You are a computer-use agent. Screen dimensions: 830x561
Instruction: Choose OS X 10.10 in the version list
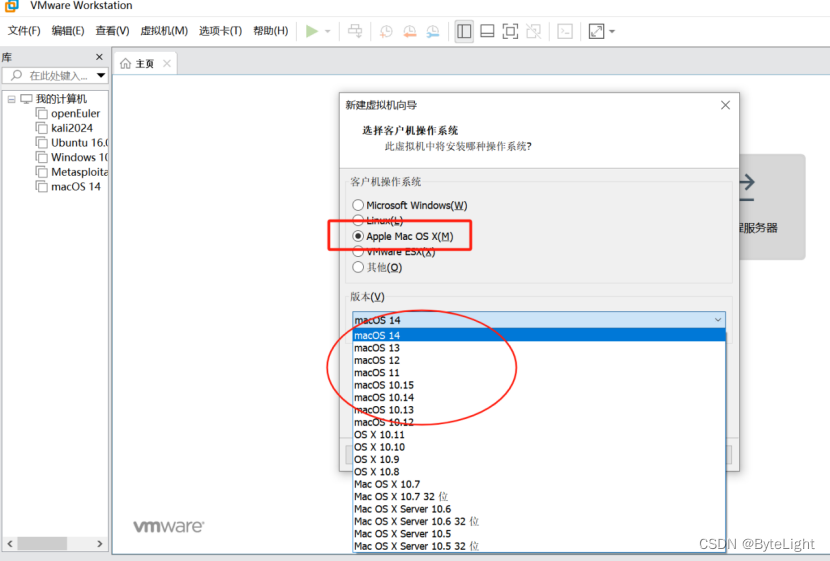coord(539,447)
